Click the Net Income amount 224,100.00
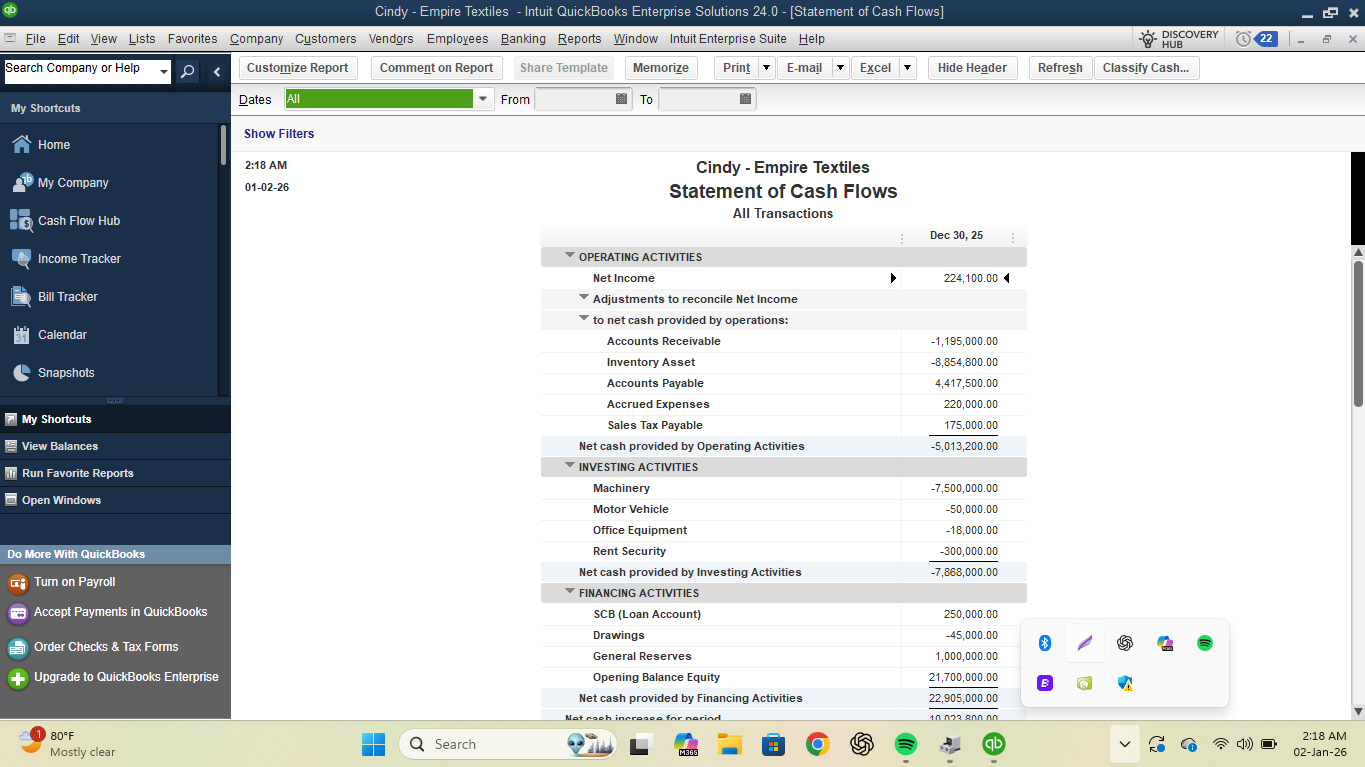 click(x=970, y=278)
